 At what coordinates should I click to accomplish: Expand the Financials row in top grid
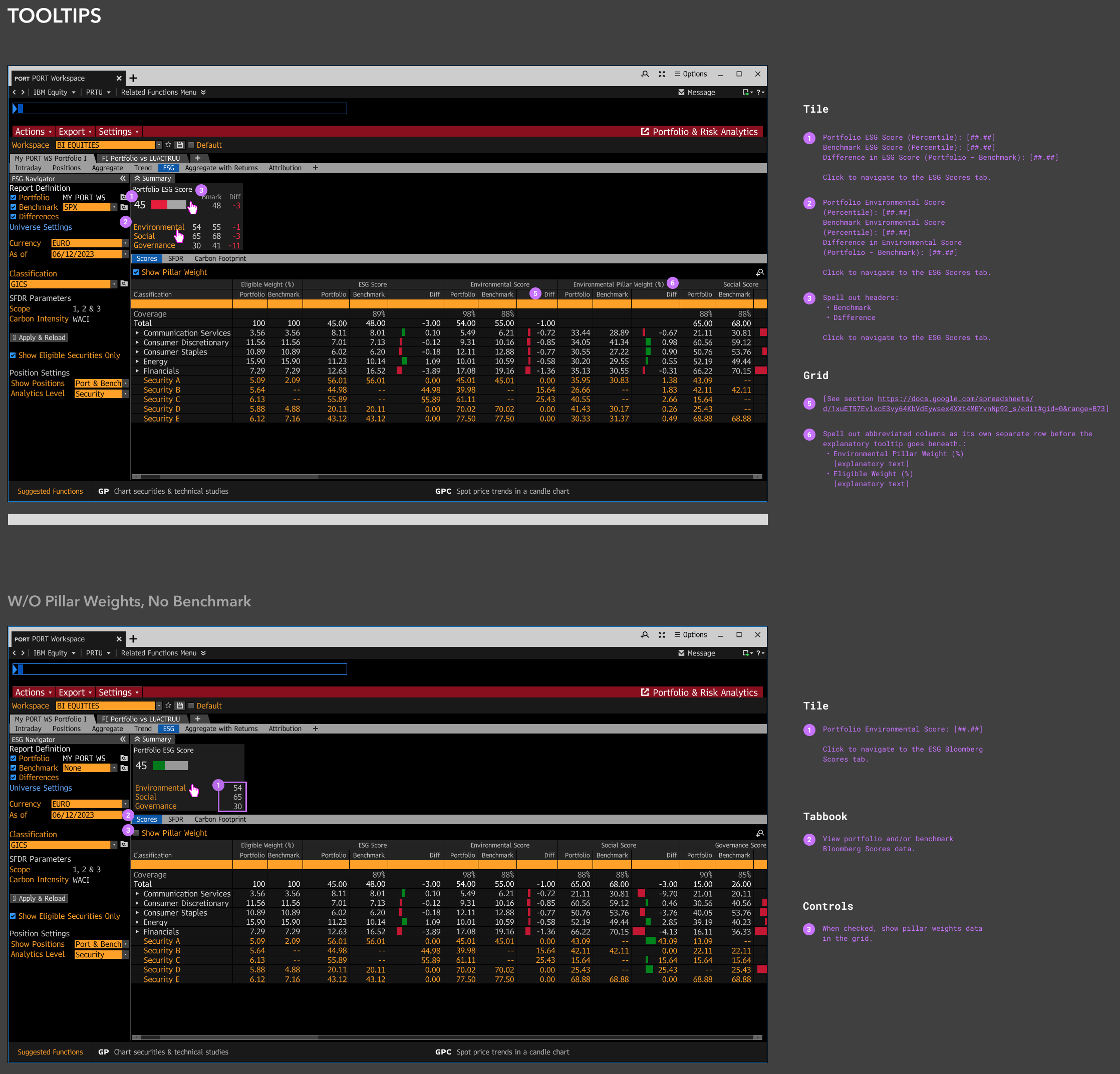click(137, 372)
